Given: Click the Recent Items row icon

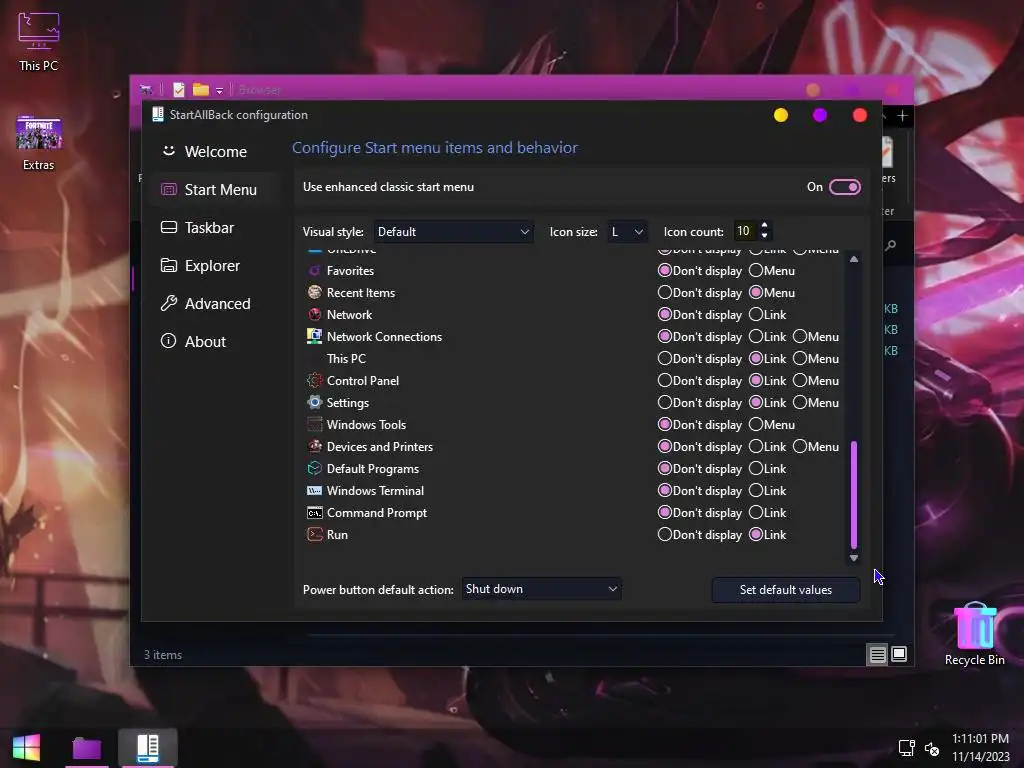Looking at the screenshot, I should 315,293.
